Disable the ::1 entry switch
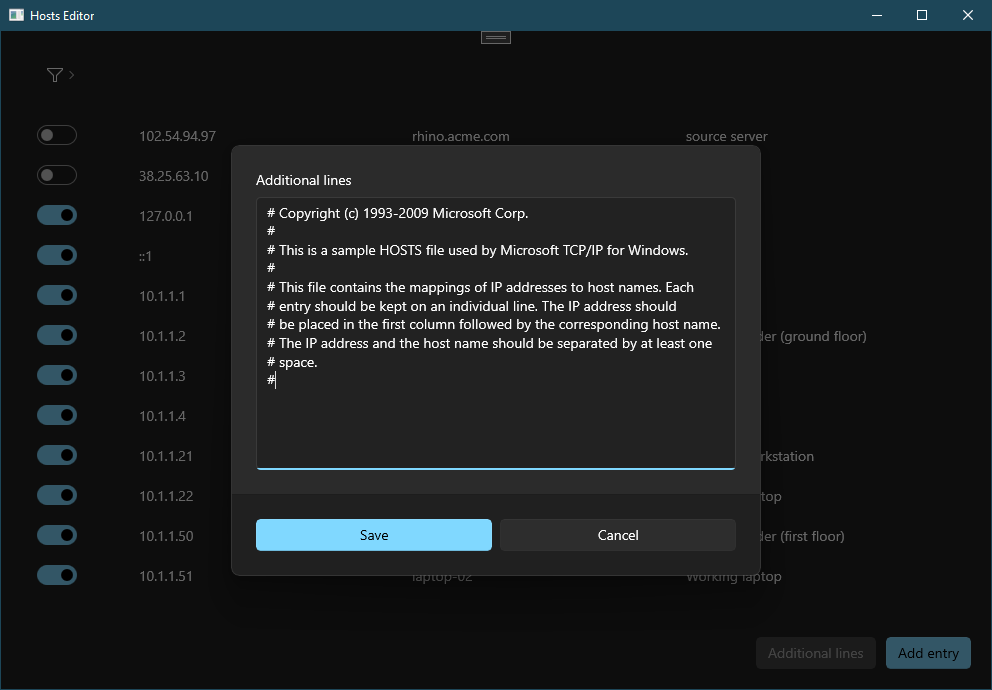The height and width of the screenshot is (690, 992). (x=57, y=256)
